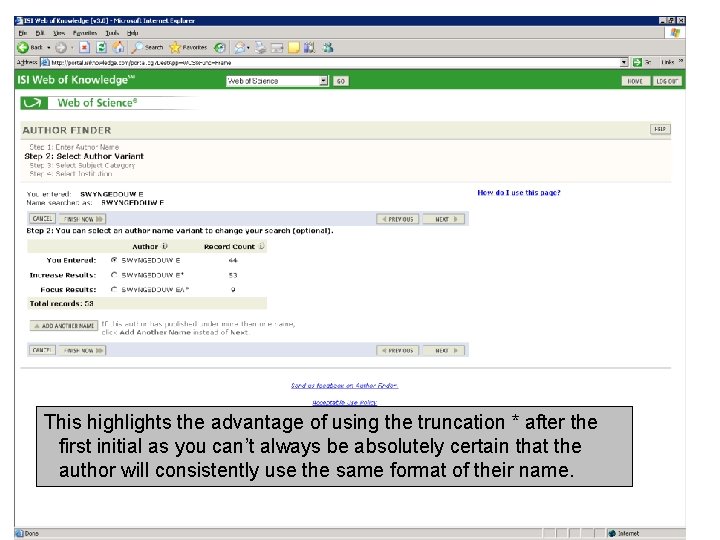This screenshot has height=540, width=720.
Task: Select the Focus Results SWYNGEDOUW EA* option
Action: 114,289
